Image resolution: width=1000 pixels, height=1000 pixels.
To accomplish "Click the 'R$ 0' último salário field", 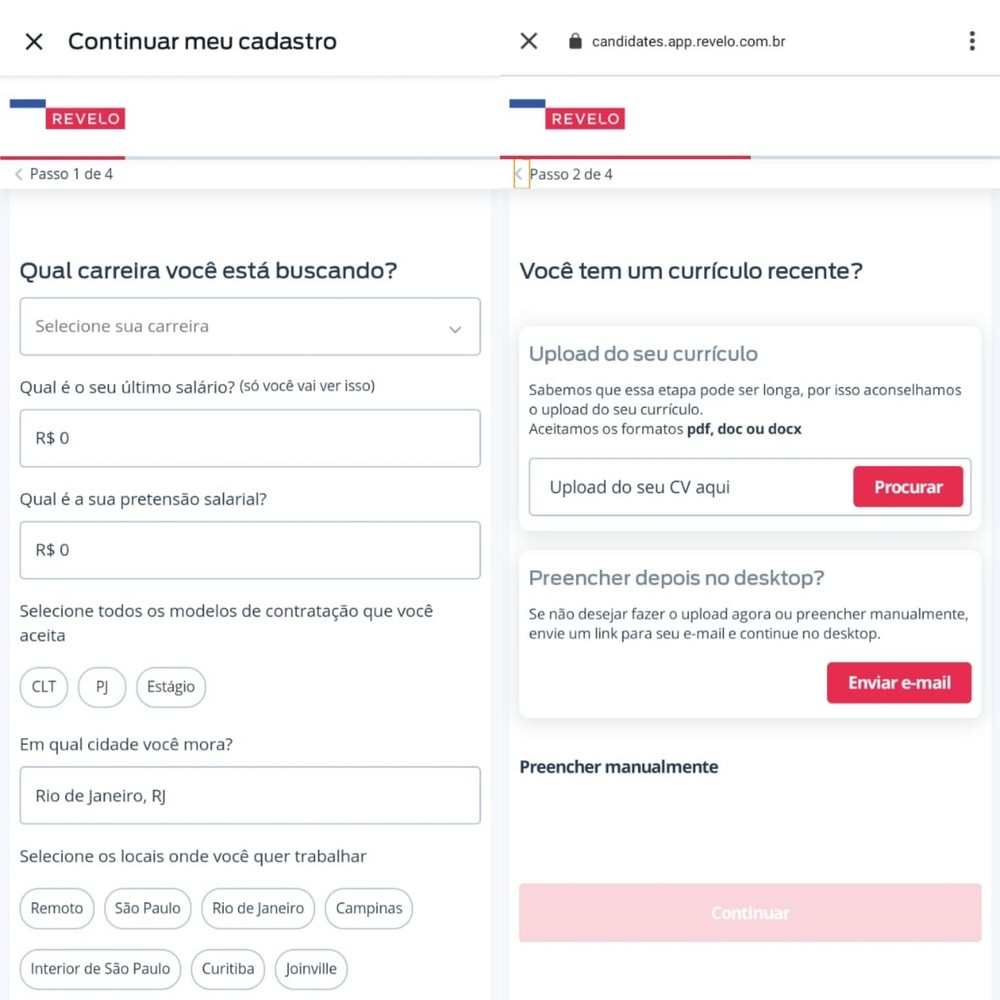I will tap(250, 438).
